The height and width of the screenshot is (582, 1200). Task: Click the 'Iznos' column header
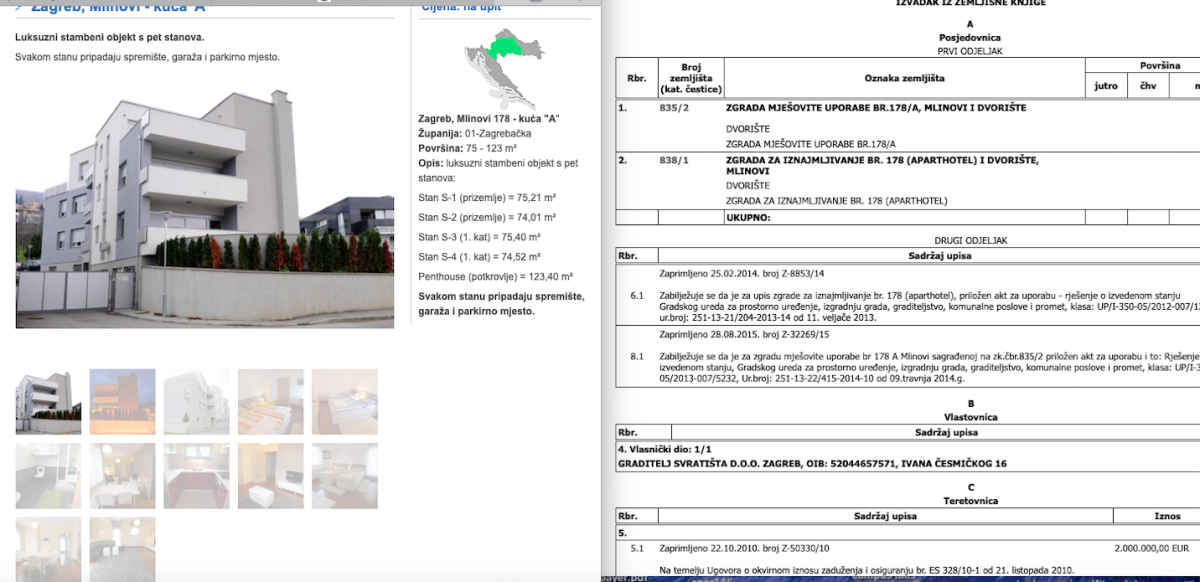tap(1167, 516)
